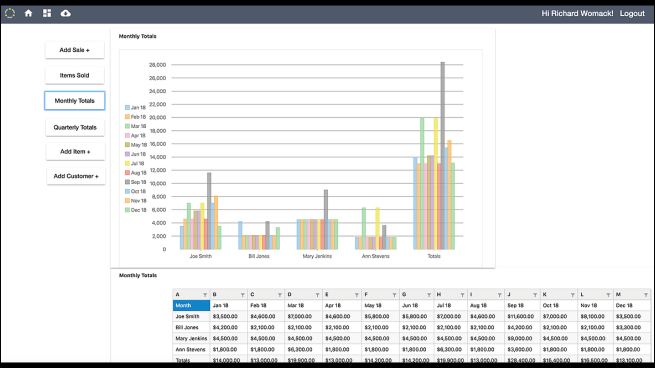655x368 pixels.
Task: Open the Items Sold view
Action: click(74, 76)
